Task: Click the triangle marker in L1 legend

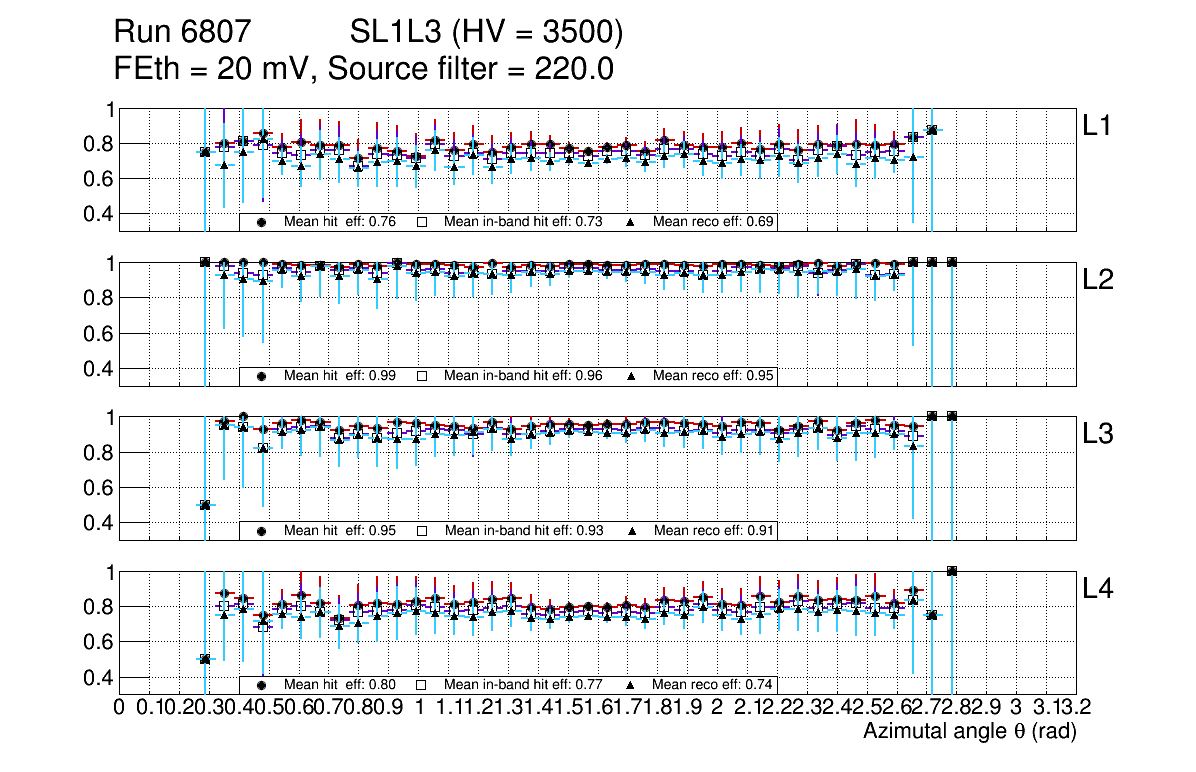Action: coord(632,222)
